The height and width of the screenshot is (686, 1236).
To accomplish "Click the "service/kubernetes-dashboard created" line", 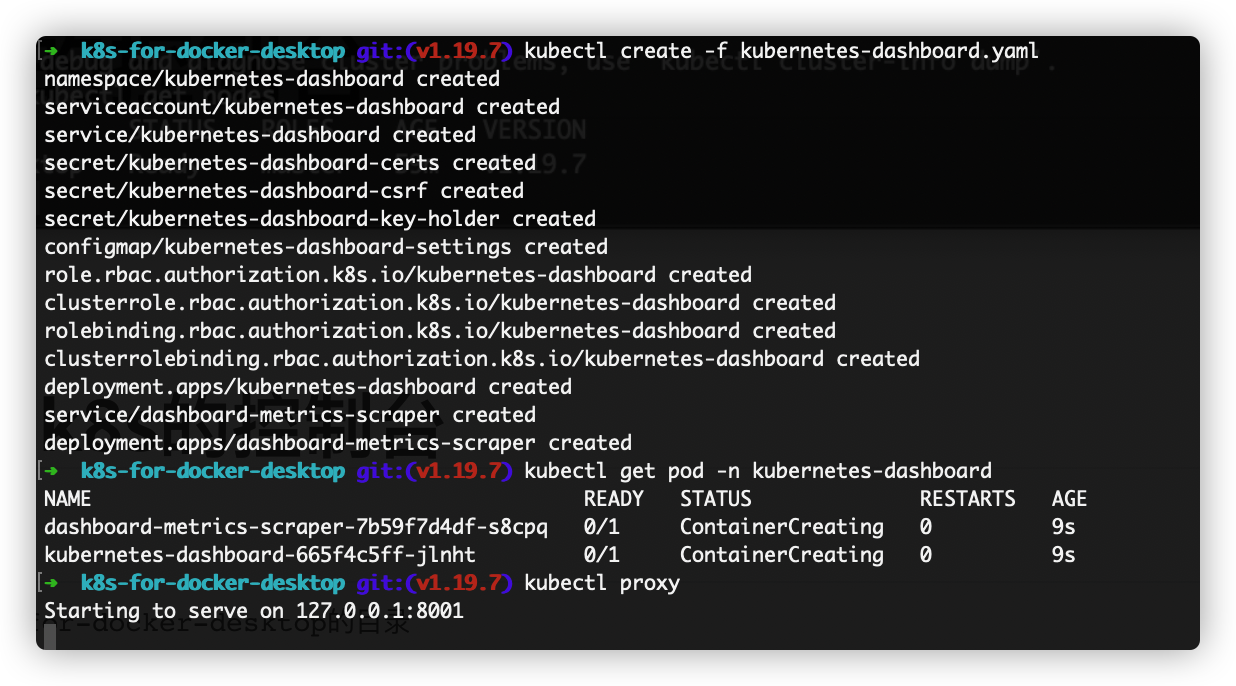I will [x=259, y=134].
